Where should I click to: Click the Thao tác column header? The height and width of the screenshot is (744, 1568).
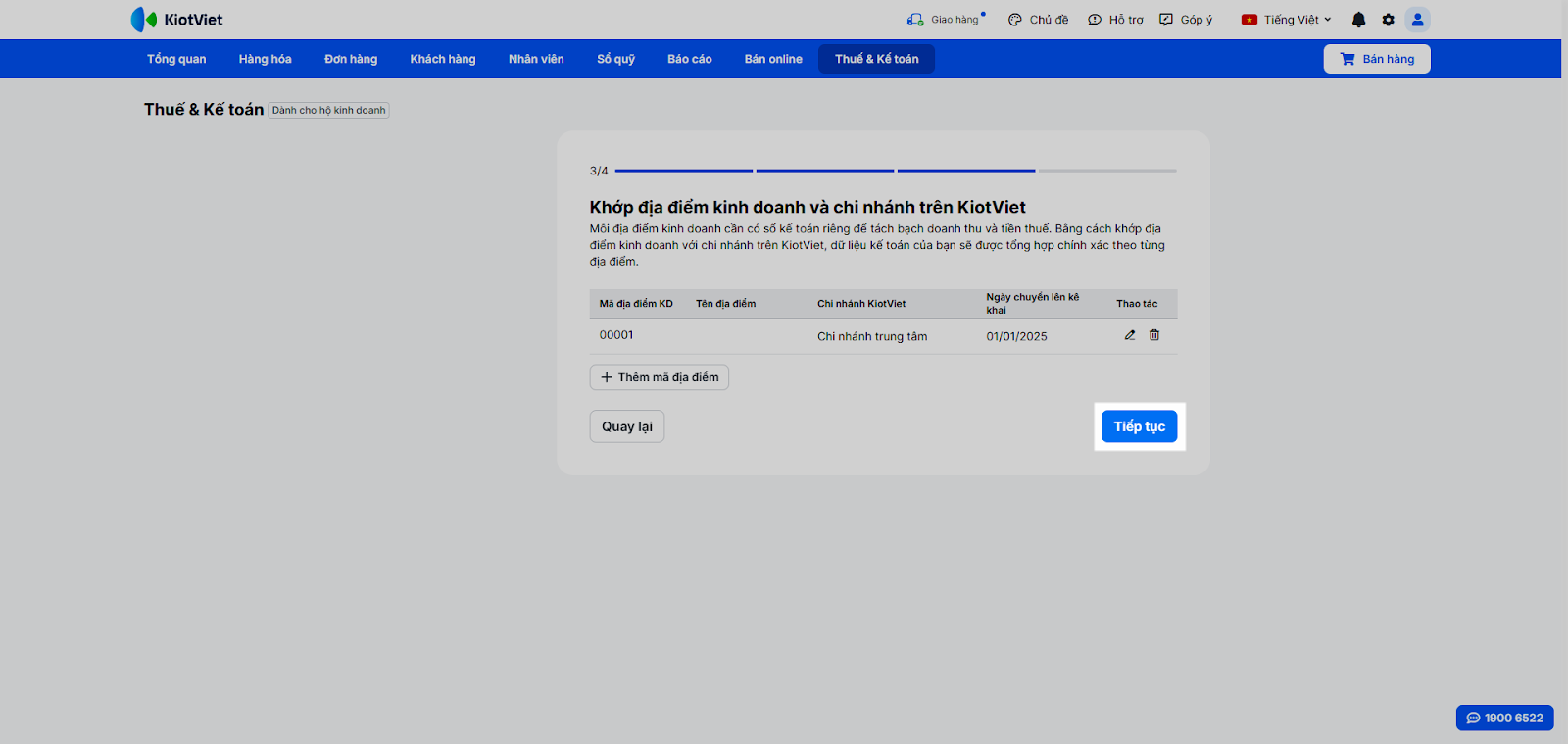click(1137, 304)
